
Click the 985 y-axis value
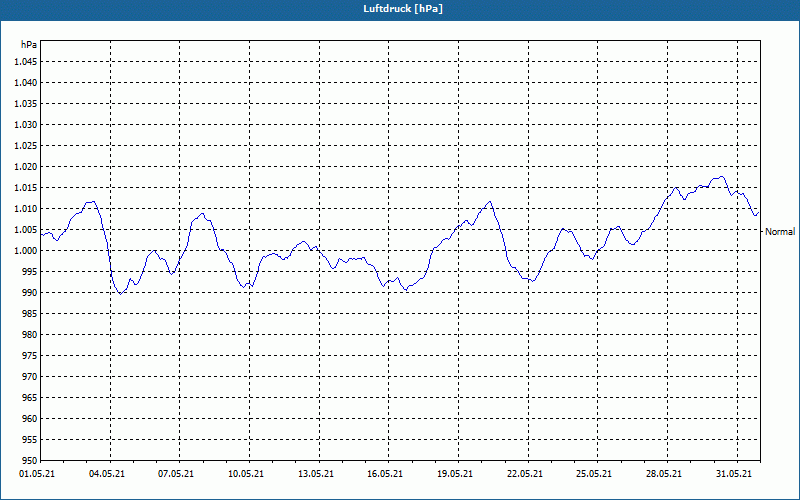click(30, 314)
